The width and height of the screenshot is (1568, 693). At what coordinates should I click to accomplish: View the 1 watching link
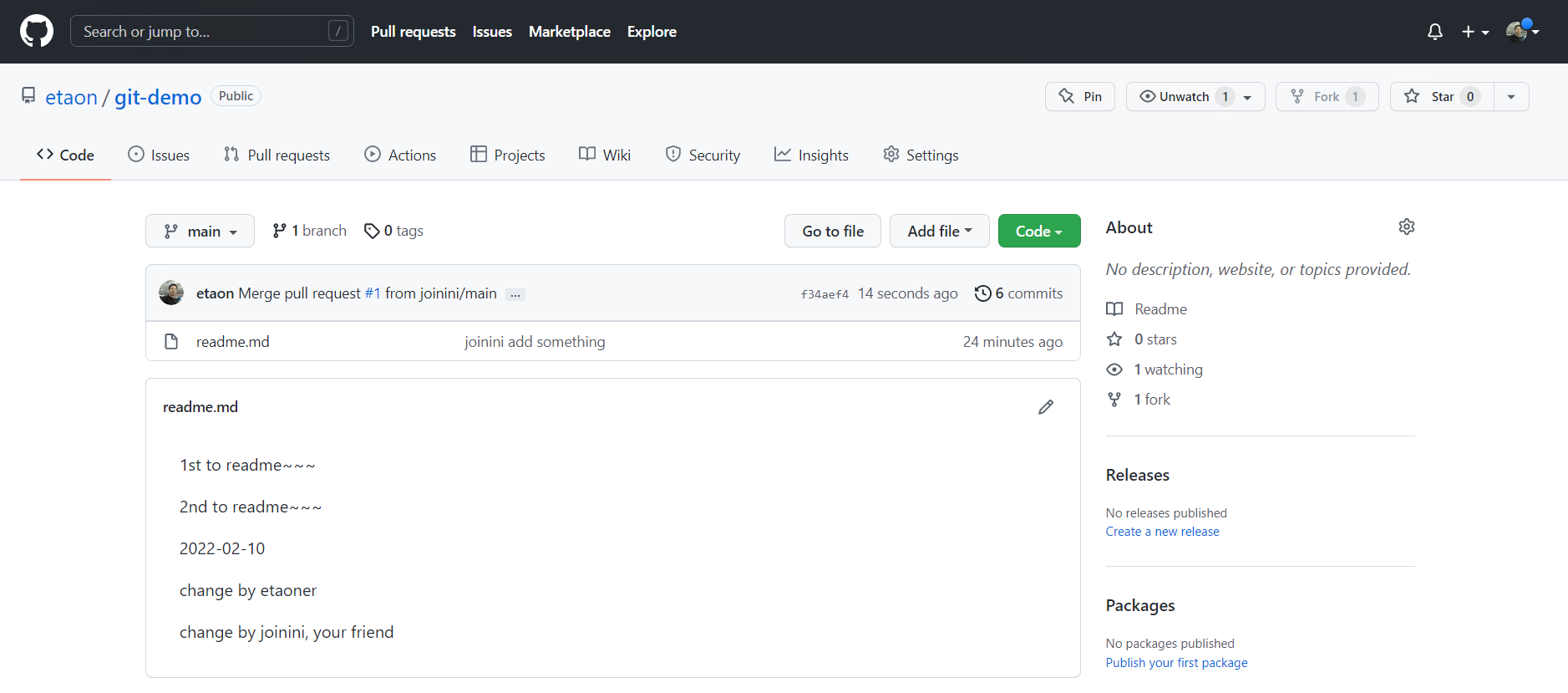(1154, 369)
